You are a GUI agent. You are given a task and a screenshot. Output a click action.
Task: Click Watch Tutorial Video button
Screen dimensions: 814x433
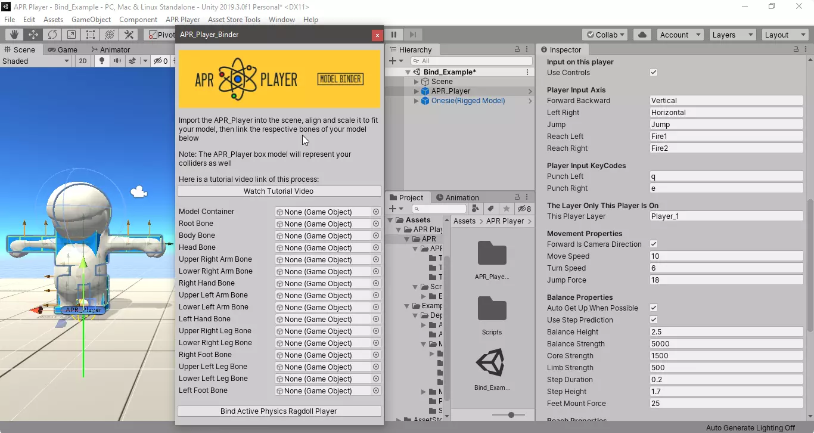tap(279, 191)
